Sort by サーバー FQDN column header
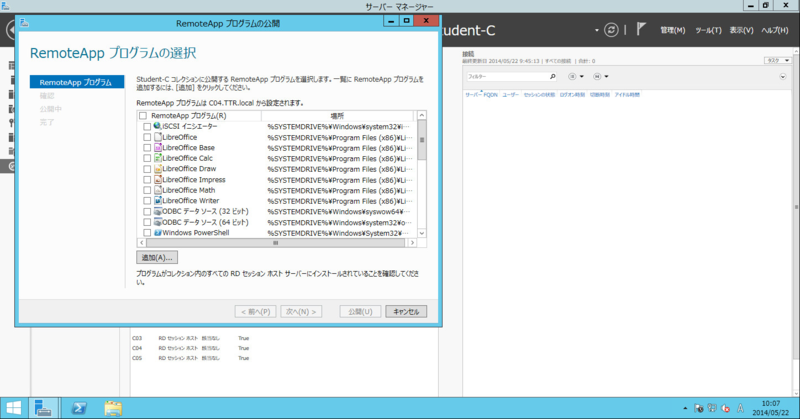This screenshot has height=419, width=800. click(481, 95)
